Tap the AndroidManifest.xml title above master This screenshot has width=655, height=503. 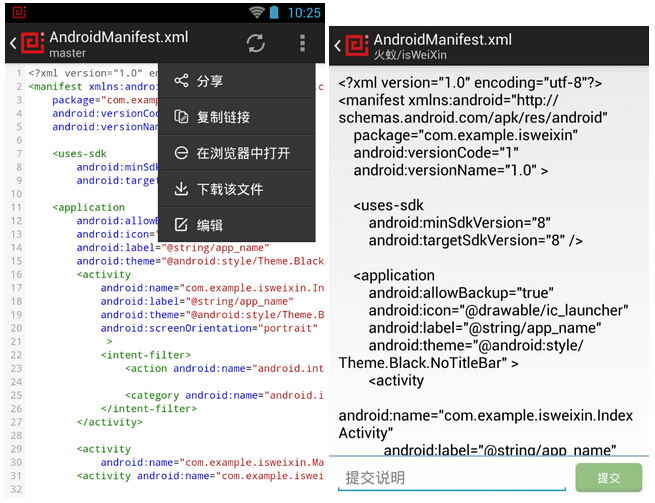pos(118,37)
